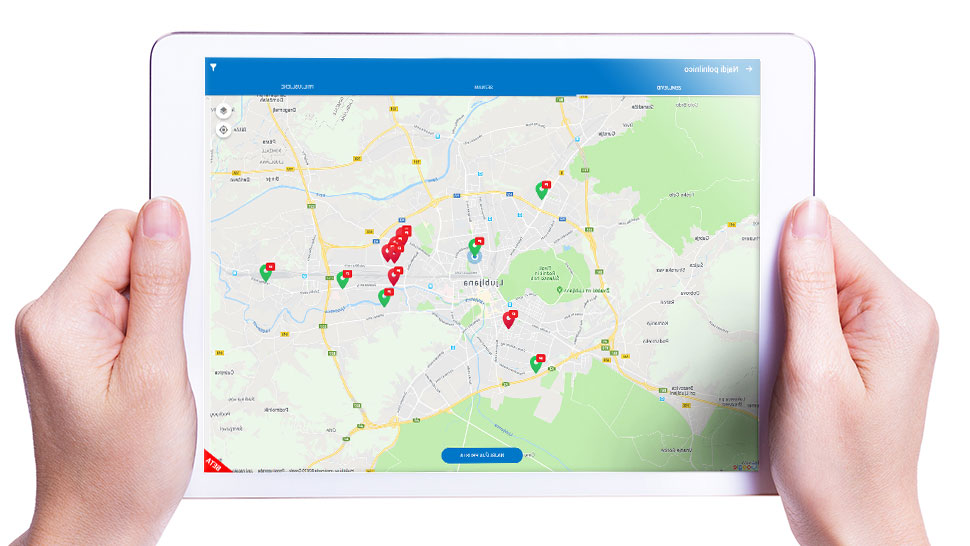Image resolution: width=970 pixels, height=546 pixels.
Task: Tap the green pin with blue location circle
Action: click(475, 247)
